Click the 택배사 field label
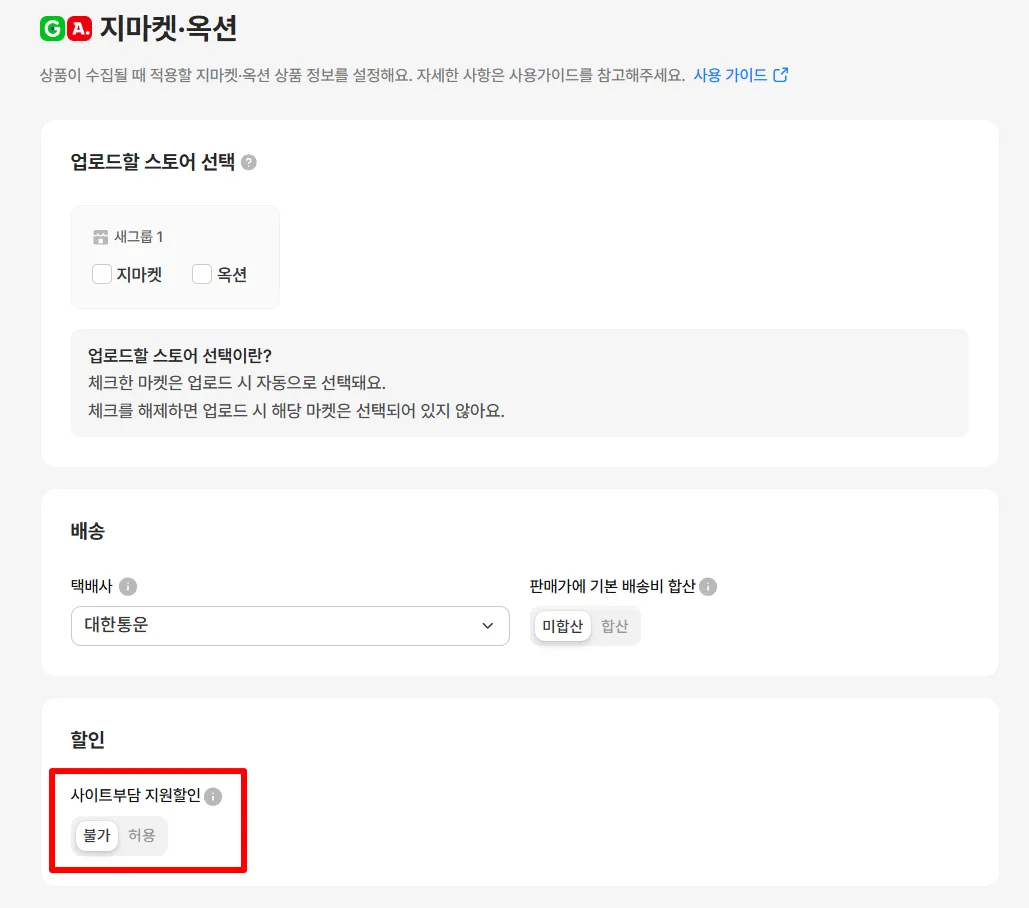This screenshot has width=1029, height=908. (x=92, y=586)
